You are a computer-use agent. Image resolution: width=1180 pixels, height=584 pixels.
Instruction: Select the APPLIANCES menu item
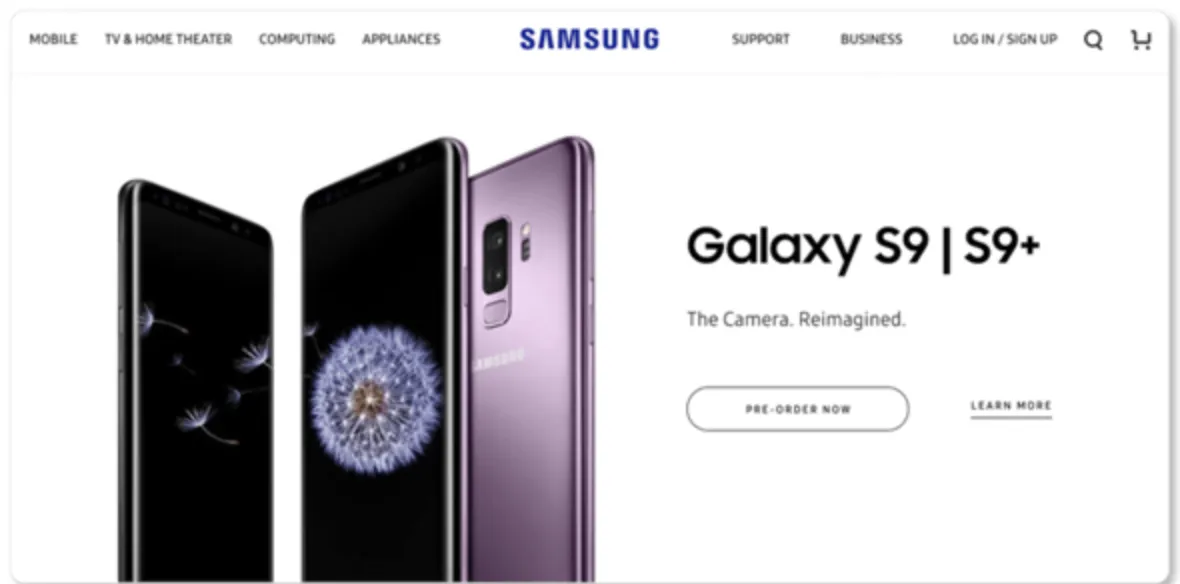point(401,39)
